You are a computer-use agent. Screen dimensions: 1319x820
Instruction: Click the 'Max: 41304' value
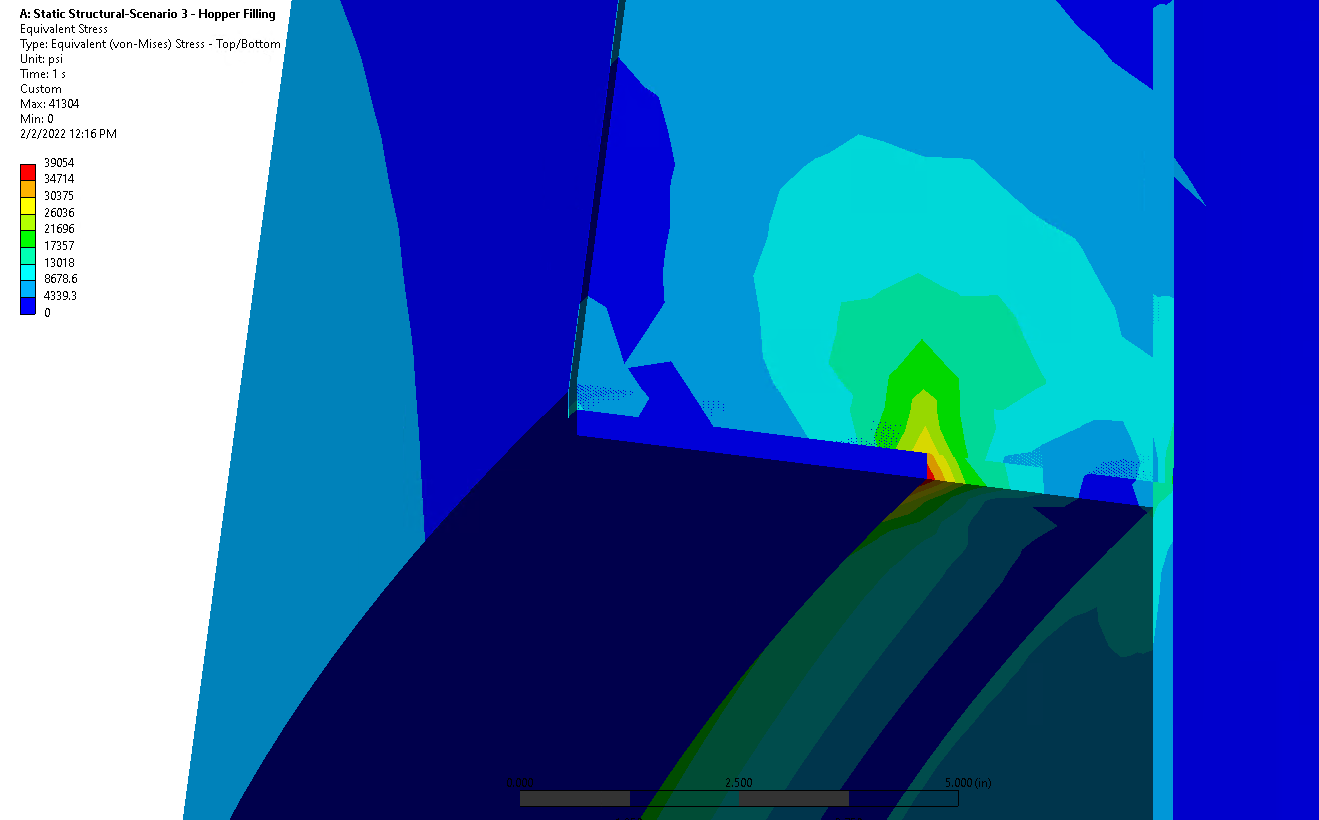(x=50, y=104)
